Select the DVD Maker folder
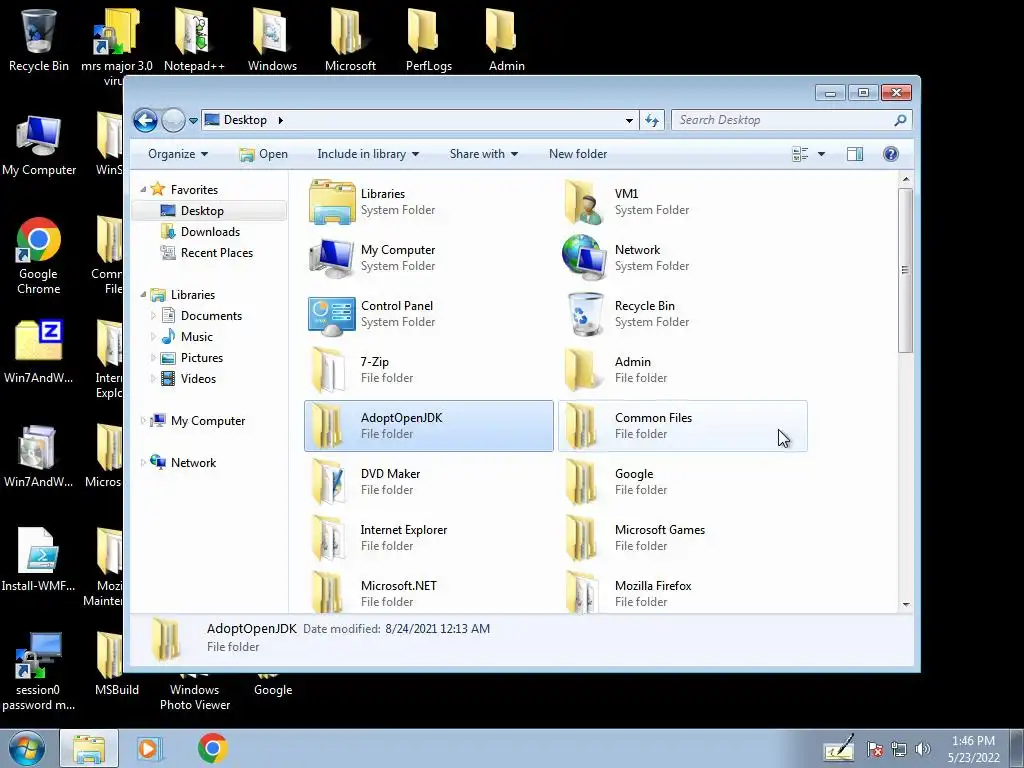The height and width of the screenshot is (768, 1024). click(428, 482)
